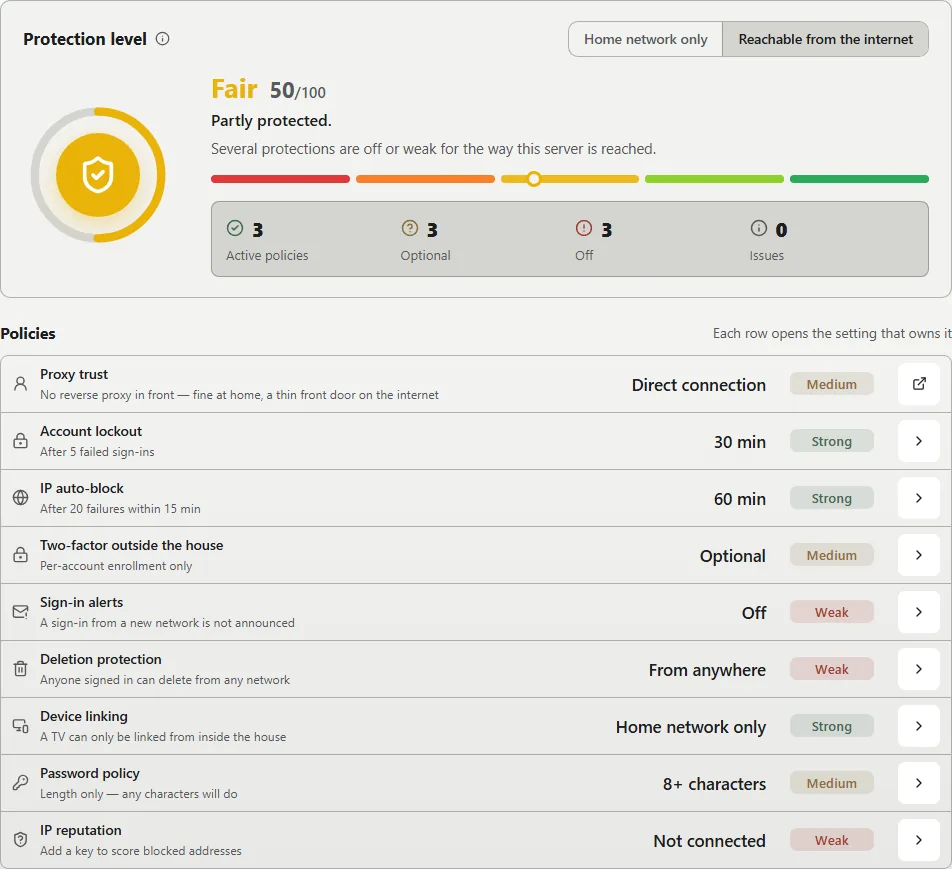Click the Optional value in Two-factor row
Screen dimensions: 952x869
(732, 556)
